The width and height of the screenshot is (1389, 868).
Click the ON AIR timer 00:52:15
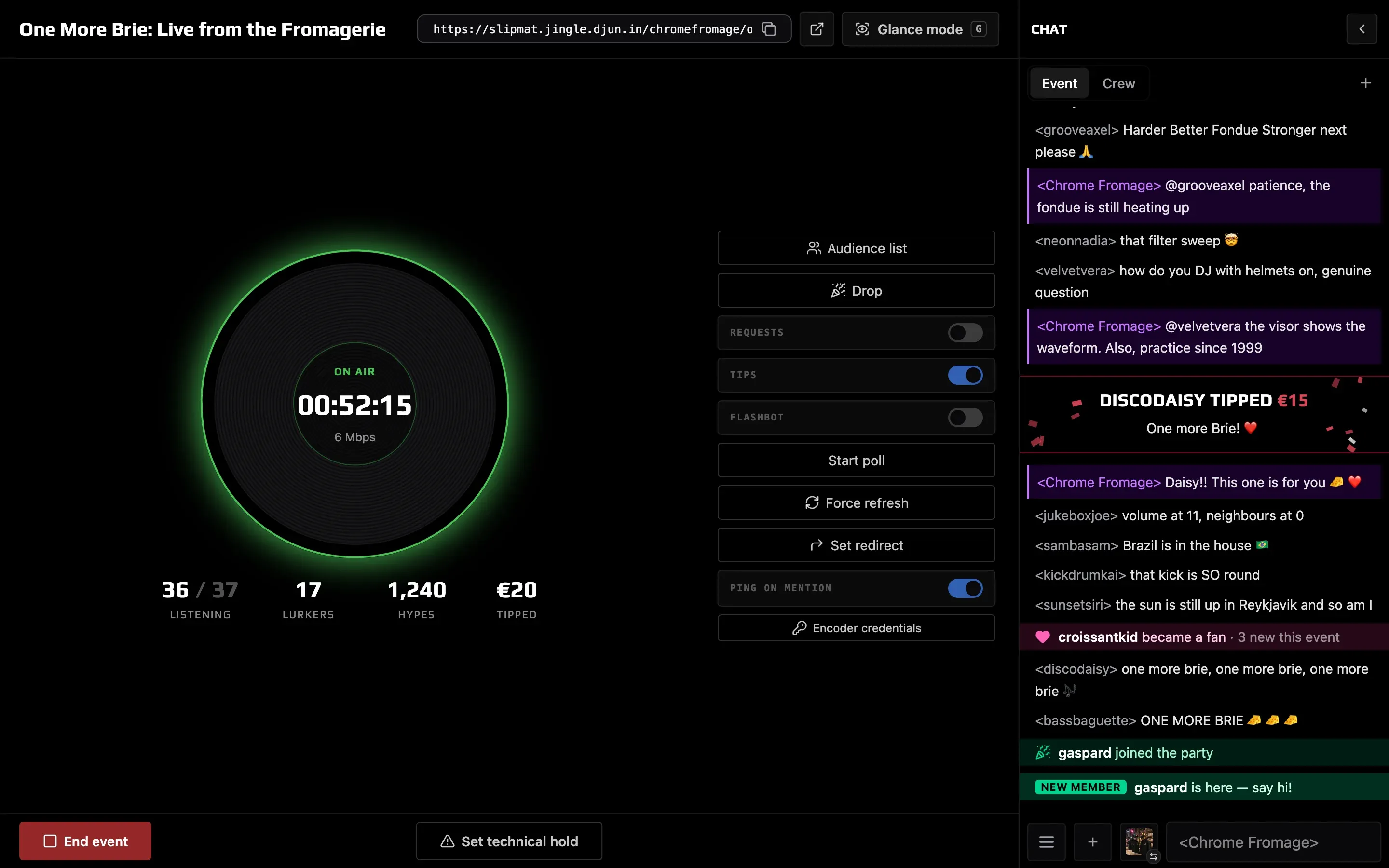pyautogui.click(x=354, y=405)
